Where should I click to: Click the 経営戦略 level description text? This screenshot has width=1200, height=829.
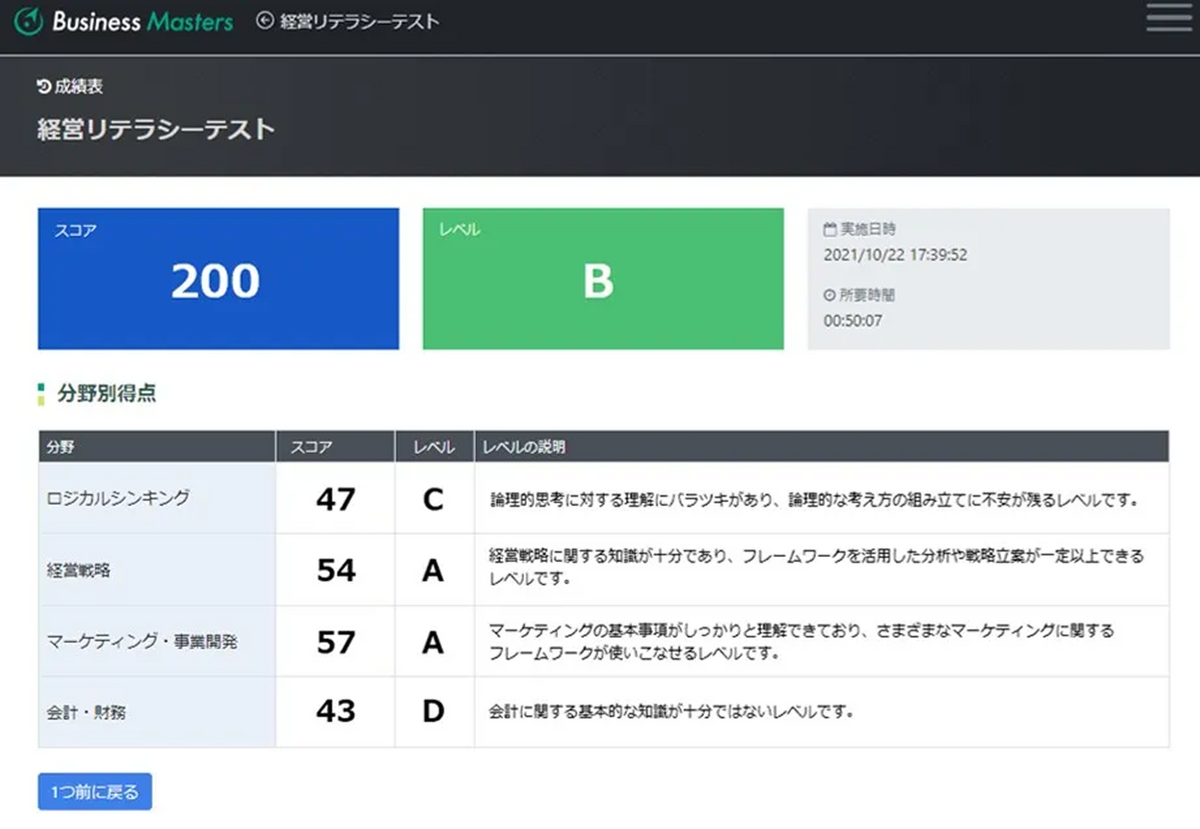pos(816,567)
